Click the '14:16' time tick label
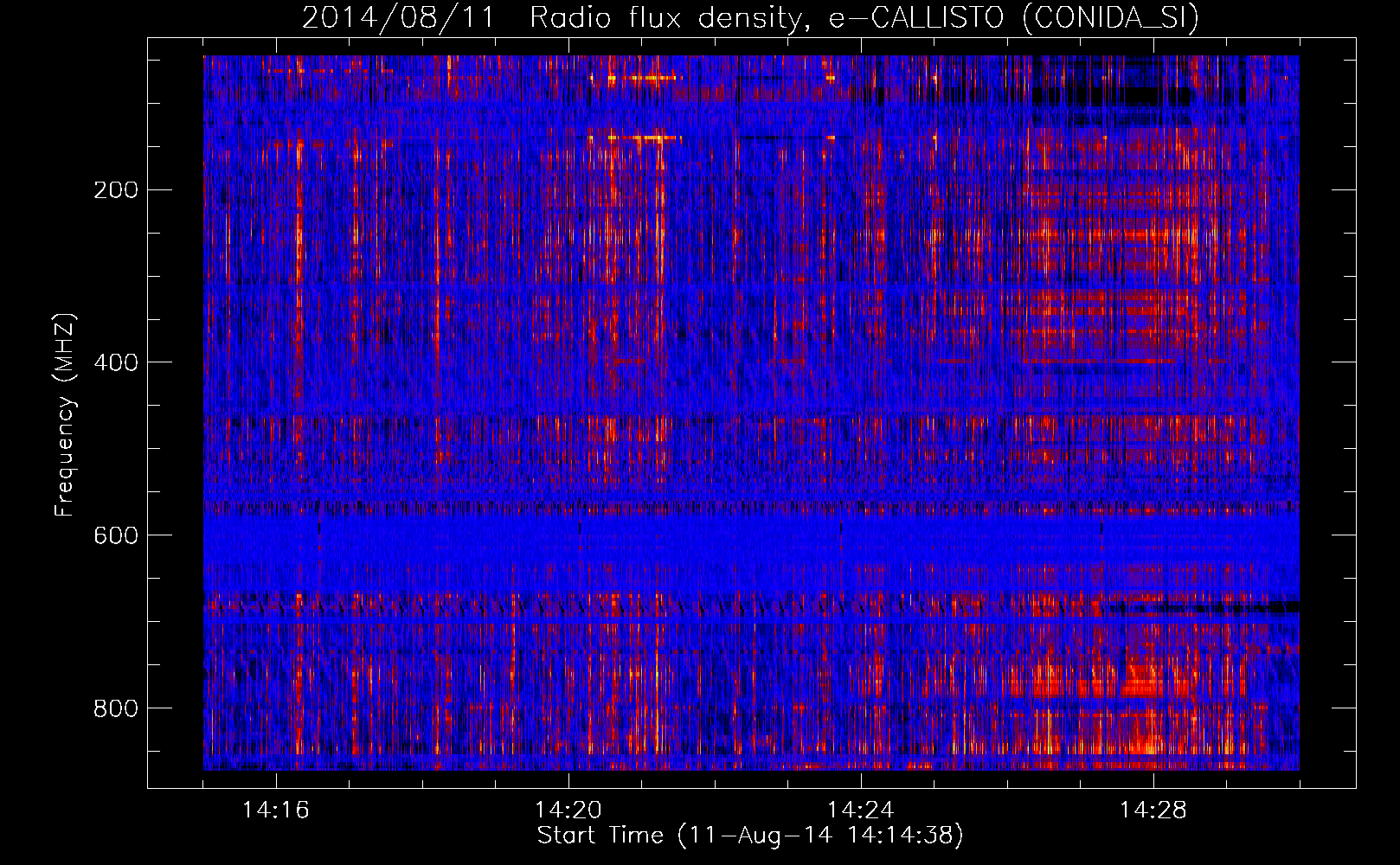The width and height of the screenshot is (1400, 865). 276,811
